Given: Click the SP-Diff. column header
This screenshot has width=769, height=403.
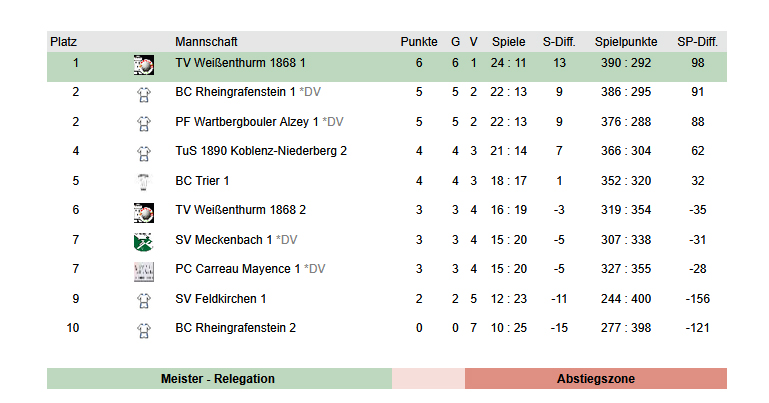Looking at the screenshot, I should (x=697, y=42).
